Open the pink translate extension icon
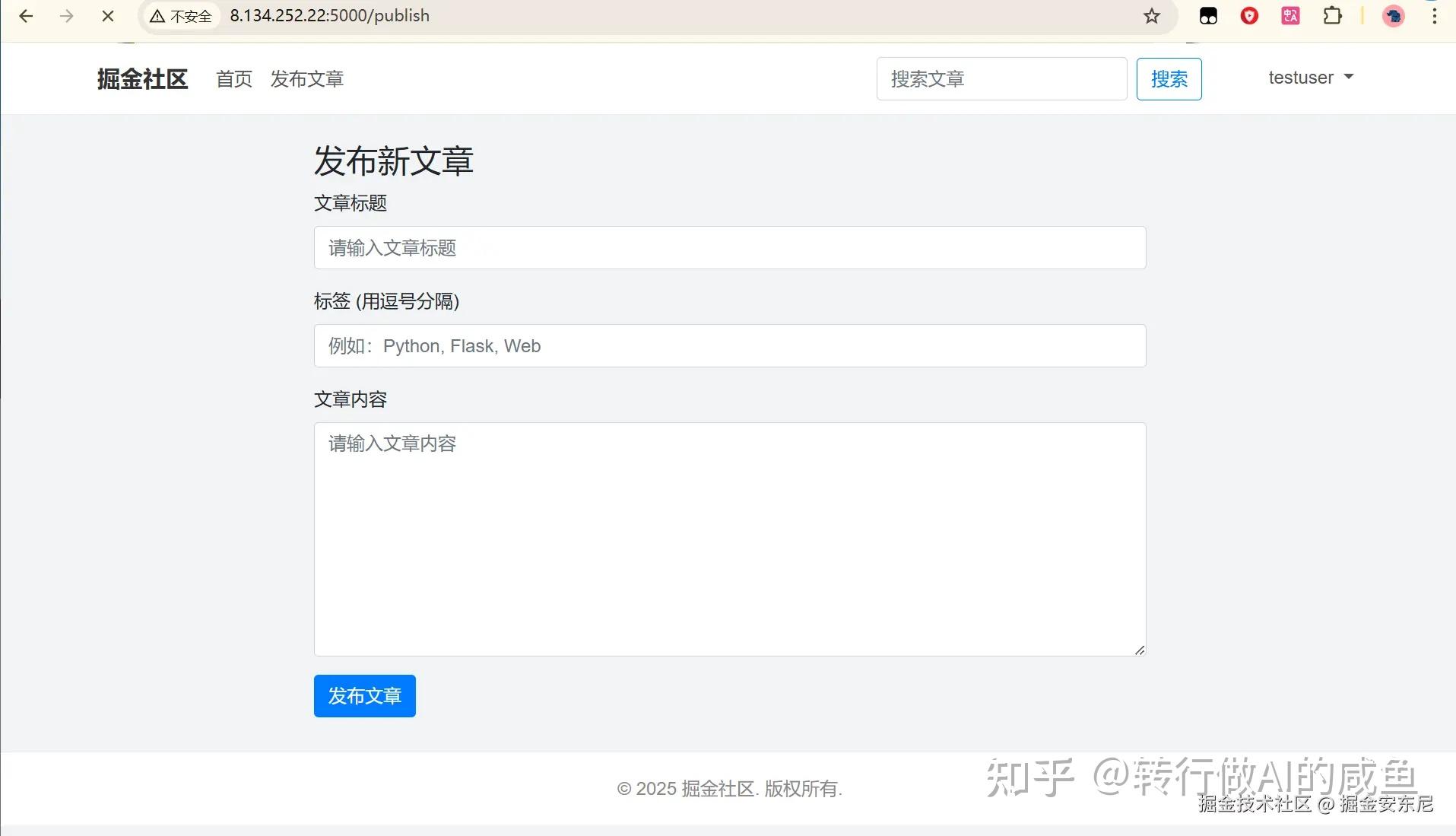The height and width of the screenshot is (836, 1456). [x=1290, y=16]
